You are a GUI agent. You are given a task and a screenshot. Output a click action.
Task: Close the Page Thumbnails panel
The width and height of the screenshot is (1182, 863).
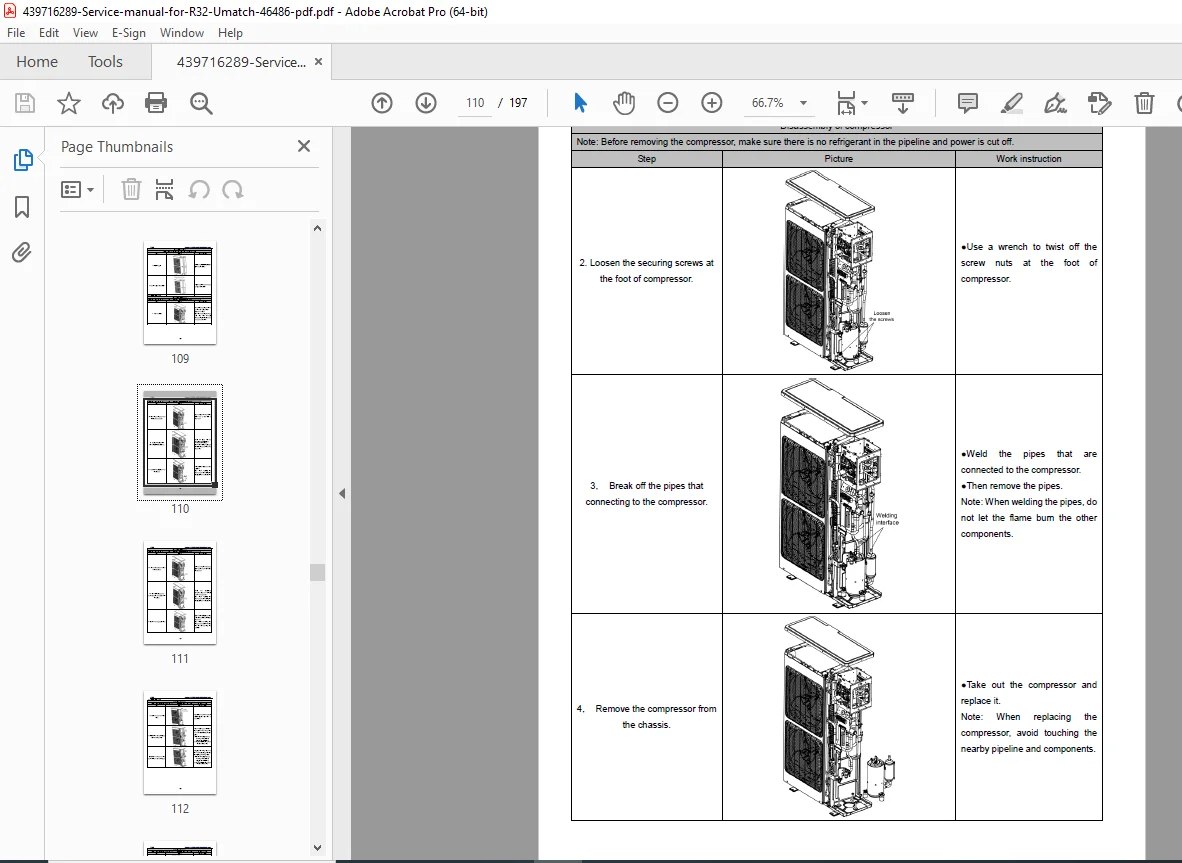pos(304,146)
